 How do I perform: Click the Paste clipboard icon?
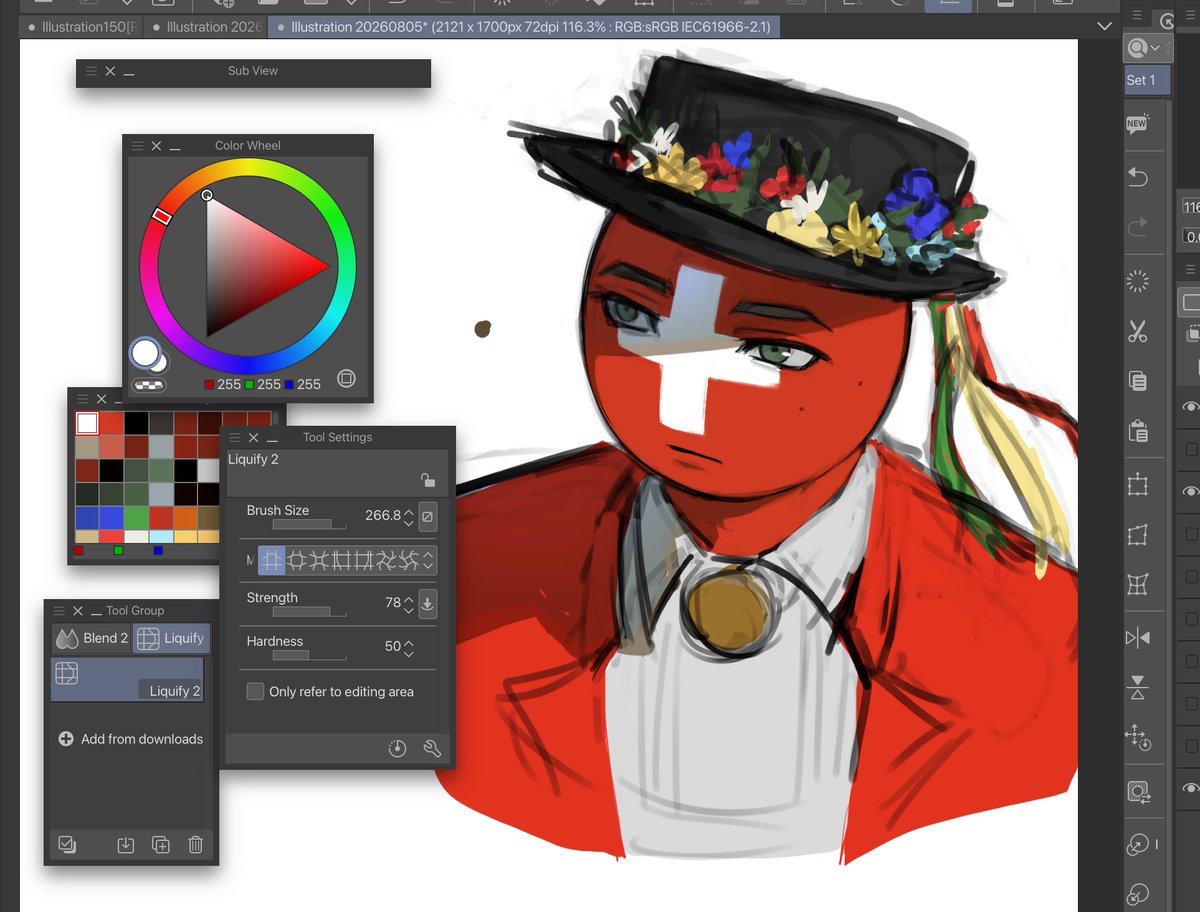click(1137, 432)
